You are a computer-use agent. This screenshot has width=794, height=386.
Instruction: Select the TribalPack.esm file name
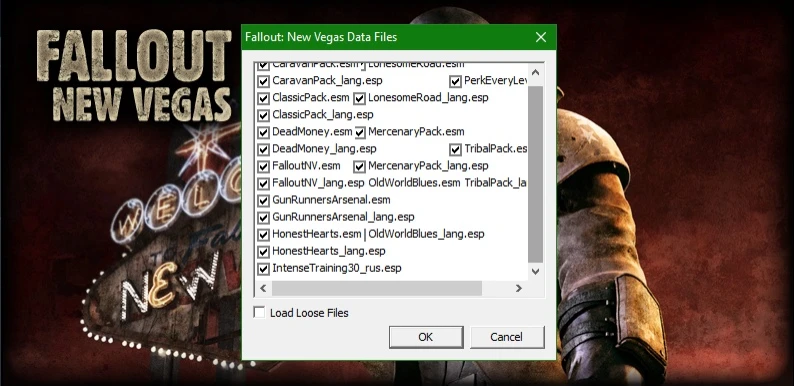click(x=495, y=149)
